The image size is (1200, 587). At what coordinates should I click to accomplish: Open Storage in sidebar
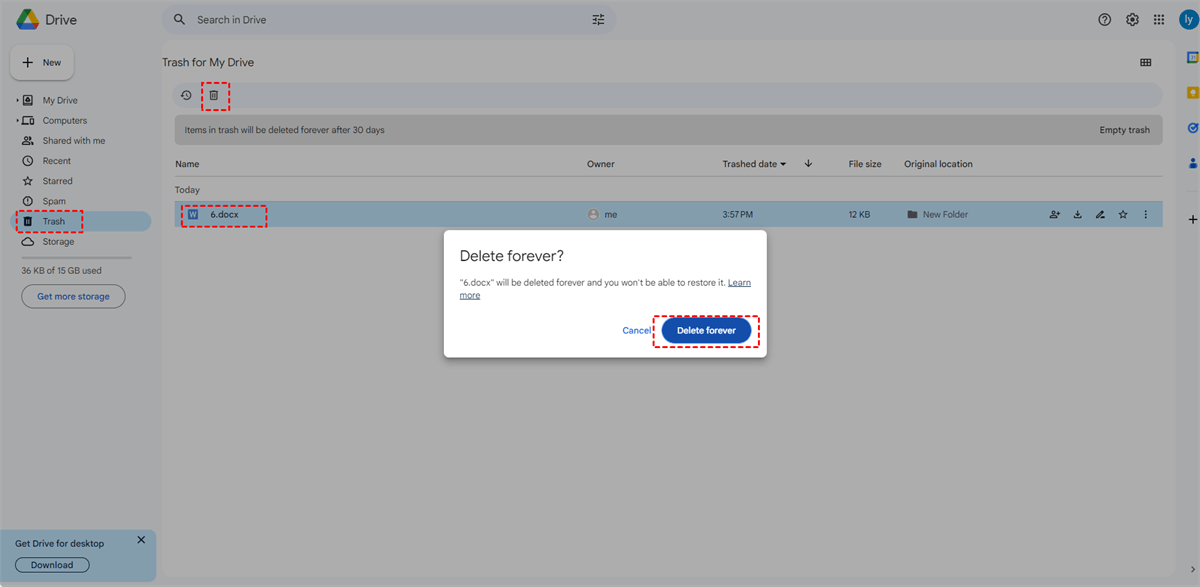[58, 242]
